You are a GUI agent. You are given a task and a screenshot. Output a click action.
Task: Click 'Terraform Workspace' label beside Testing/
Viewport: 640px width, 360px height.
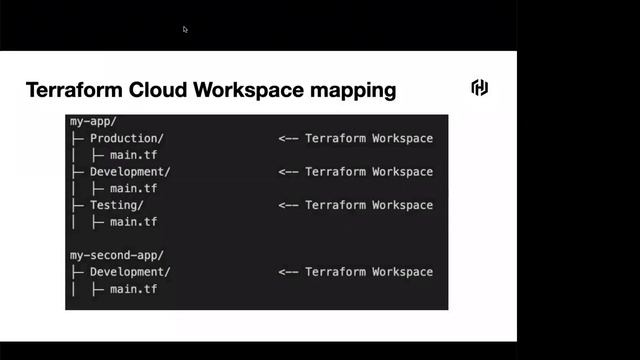(x=369, y=205)
